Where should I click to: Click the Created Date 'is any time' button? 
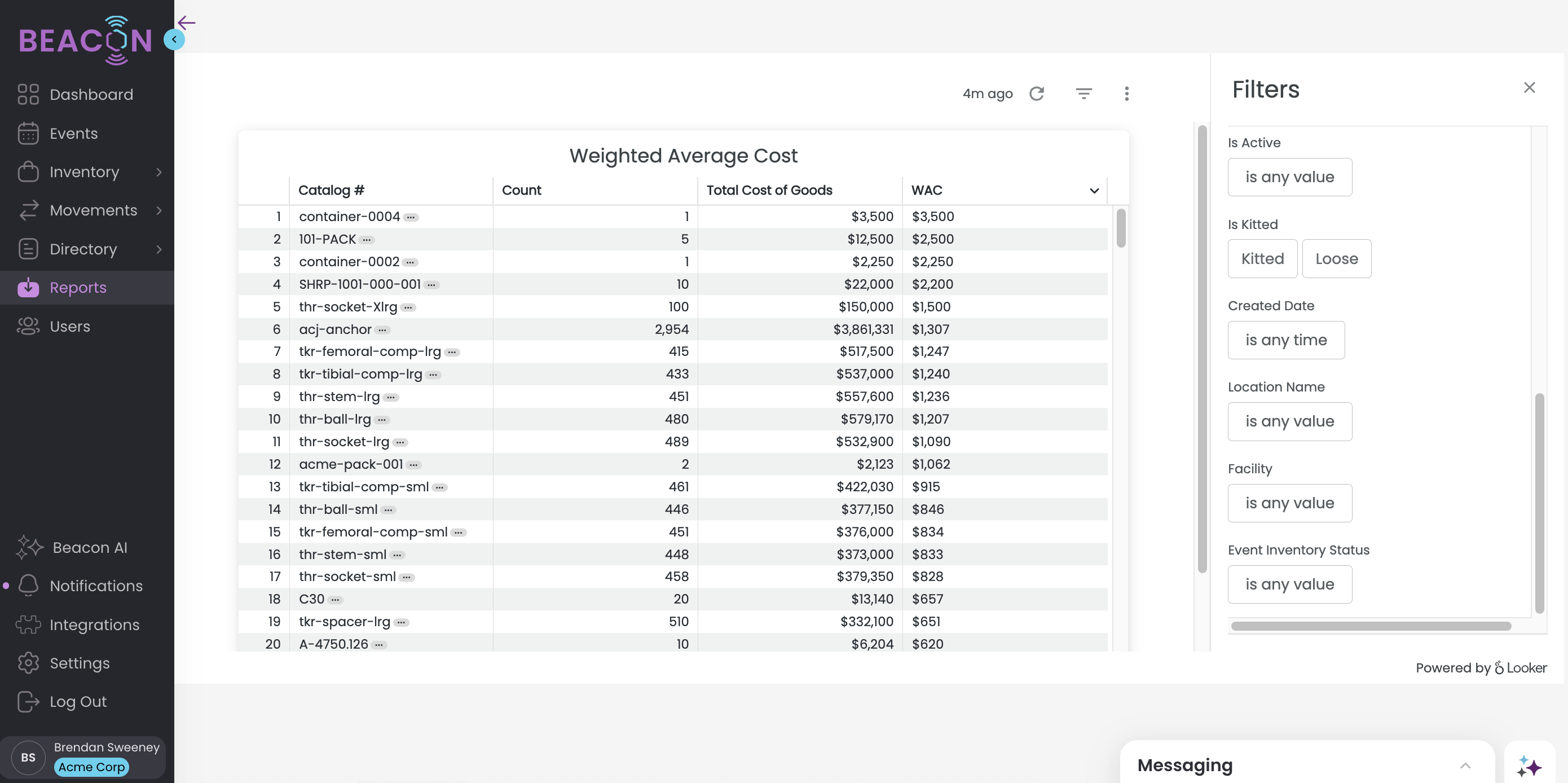(1285, 340)
